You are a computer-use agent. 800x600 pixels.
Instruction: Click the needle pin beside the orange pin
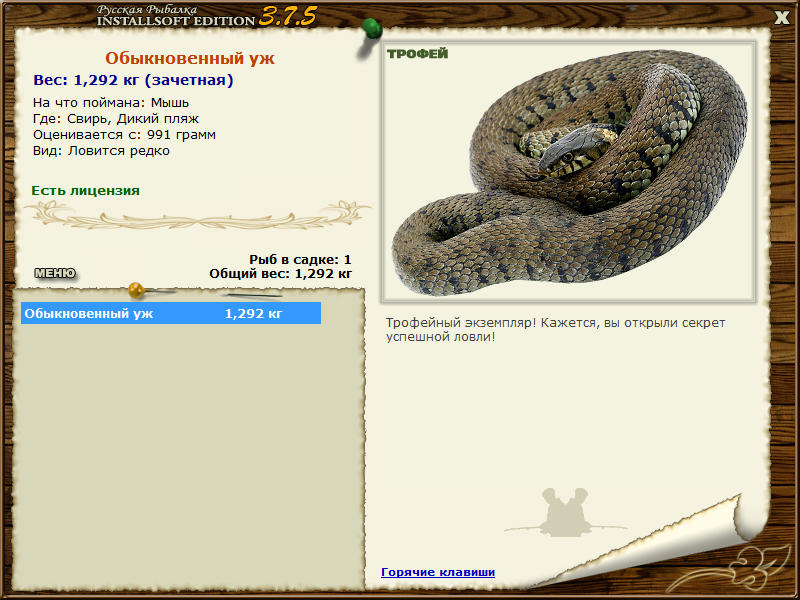(253, 294)
